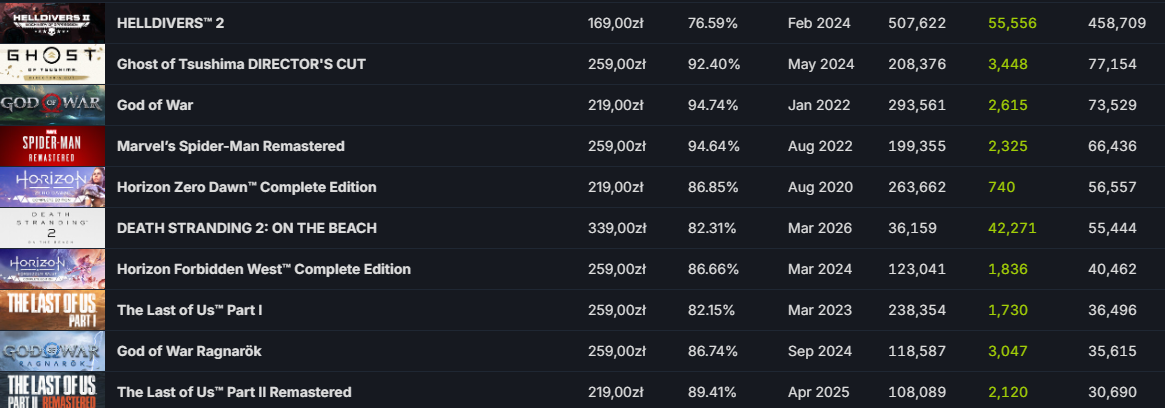Open Ghost of Tsushima DIRECTOR'S CUT link
The height and width of the screenshot is (408, 1165).
(x=241, y=64)
